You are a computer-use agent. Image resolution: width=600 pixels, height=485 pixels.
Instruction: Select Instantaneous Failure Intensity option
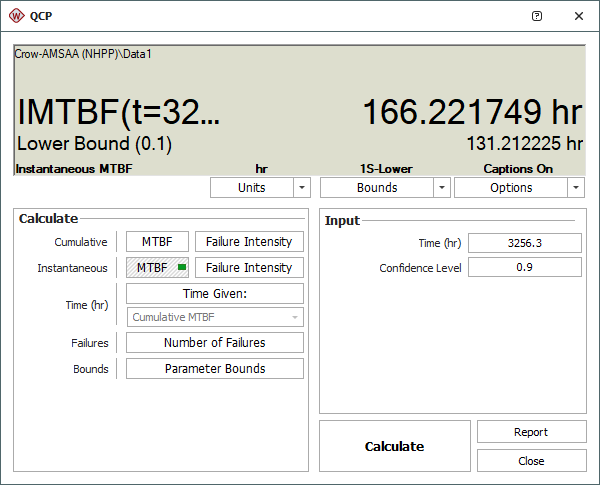click(249, 267)
